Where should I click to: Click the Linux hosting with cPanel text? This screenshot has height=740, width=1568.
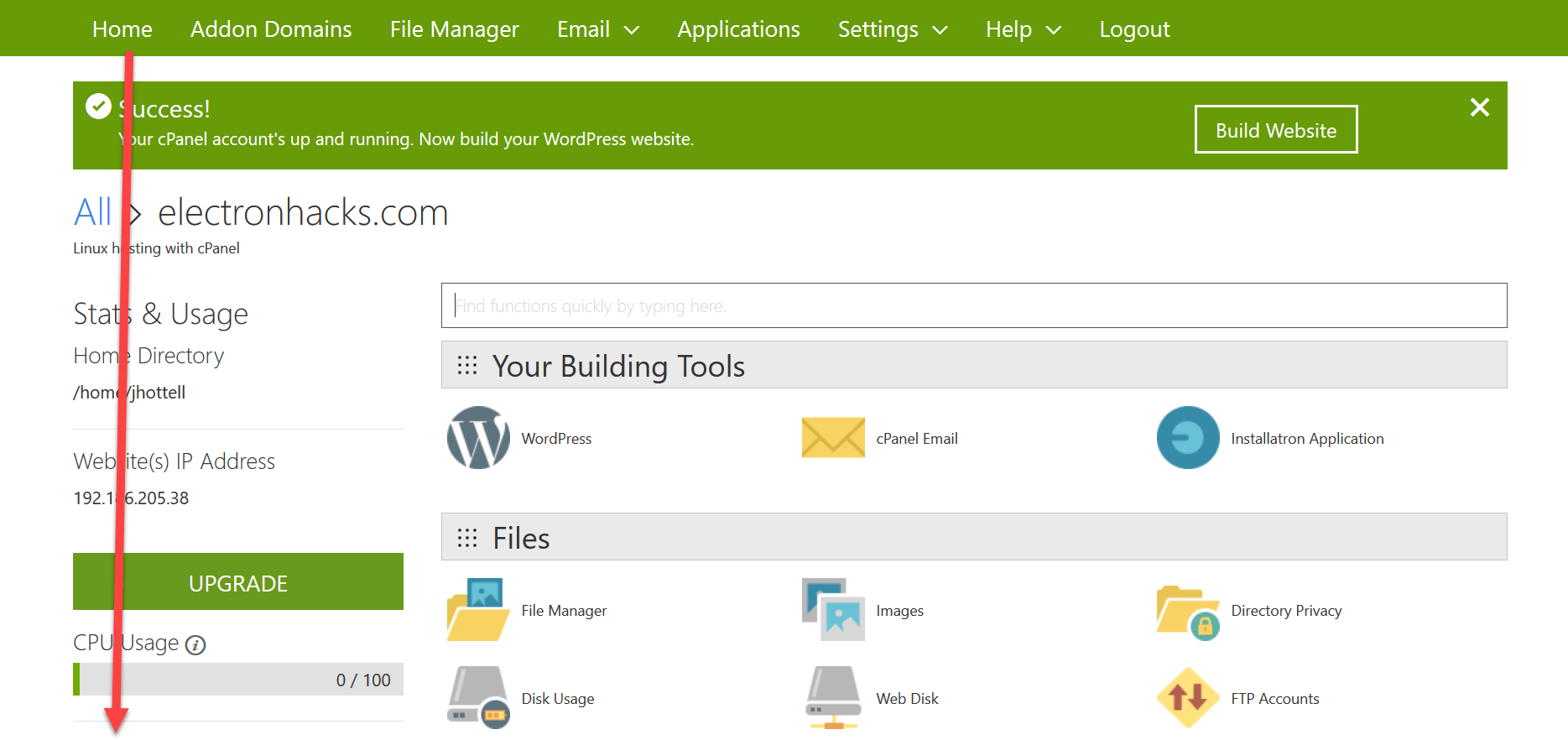pos(156,248)
